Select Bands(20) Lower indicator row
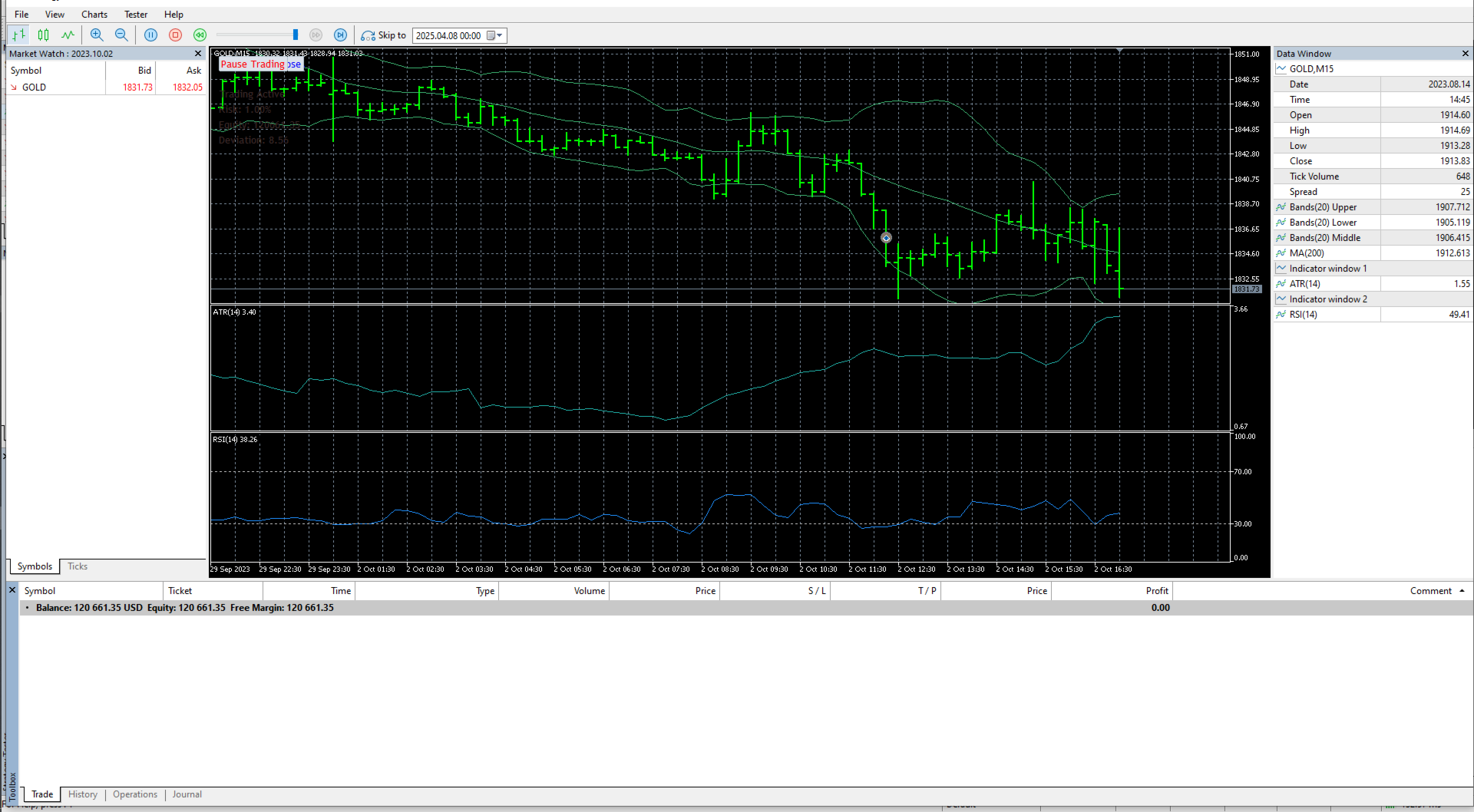Viewport: 1474px width, 812px height. point(1373,223)
